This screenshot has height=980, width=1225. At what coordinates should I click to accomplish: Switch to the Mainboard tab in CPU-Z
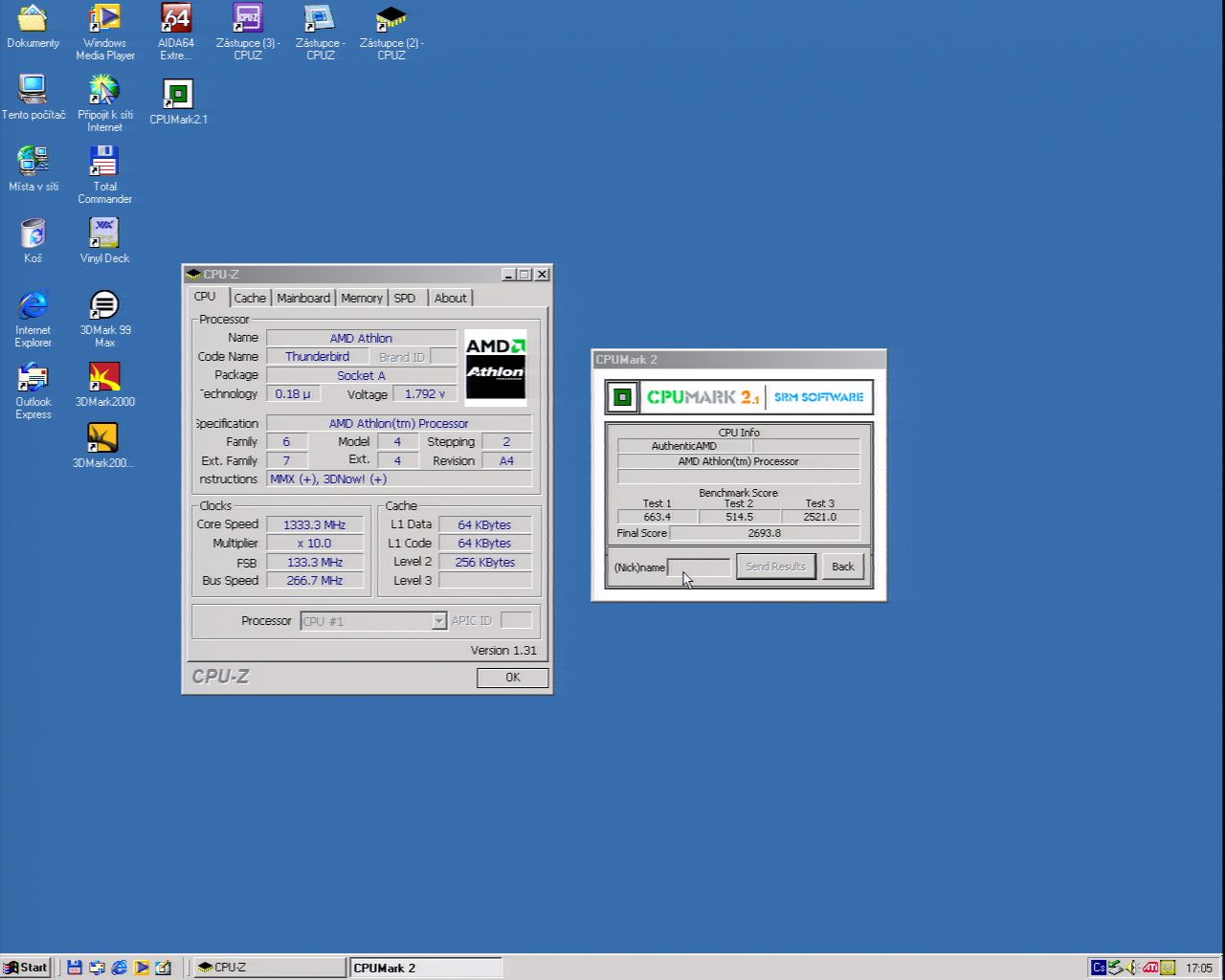pos(303,299)
